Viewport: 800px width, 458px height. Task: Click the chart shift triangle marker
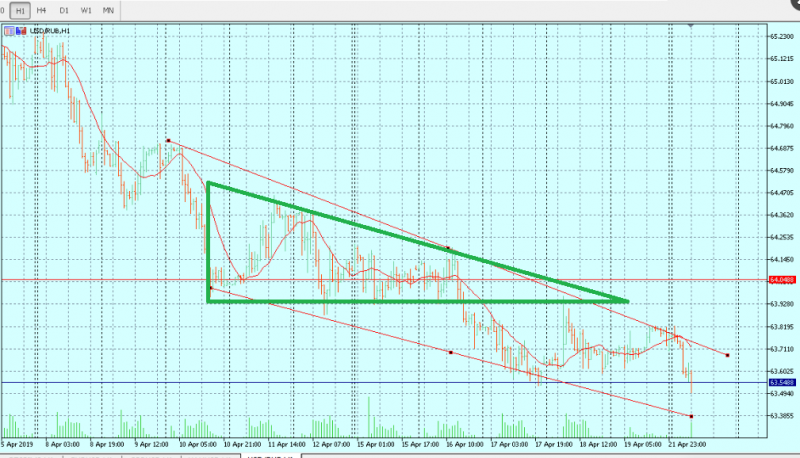click(691, 25)
